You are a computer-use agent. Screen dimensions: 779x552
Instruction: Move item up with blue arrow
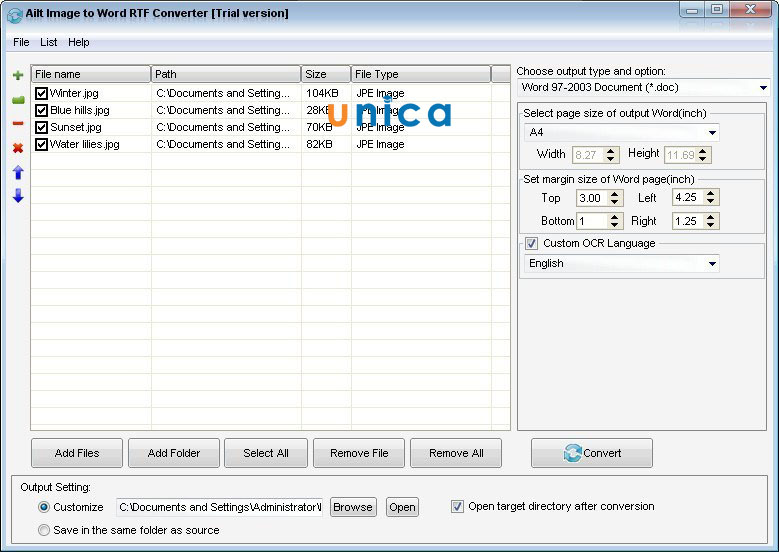(x=18, y=172)
